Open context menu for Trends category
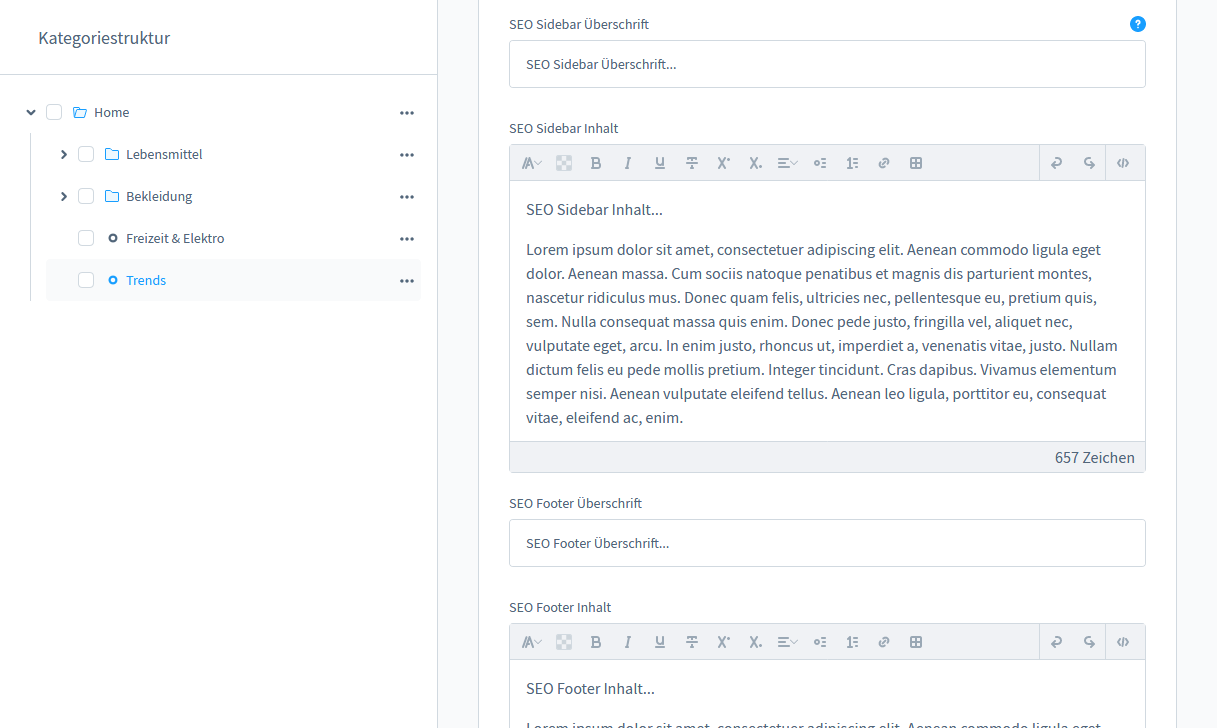The width and height of the screenshot is (1218, 728). click(x=407, y=281)
